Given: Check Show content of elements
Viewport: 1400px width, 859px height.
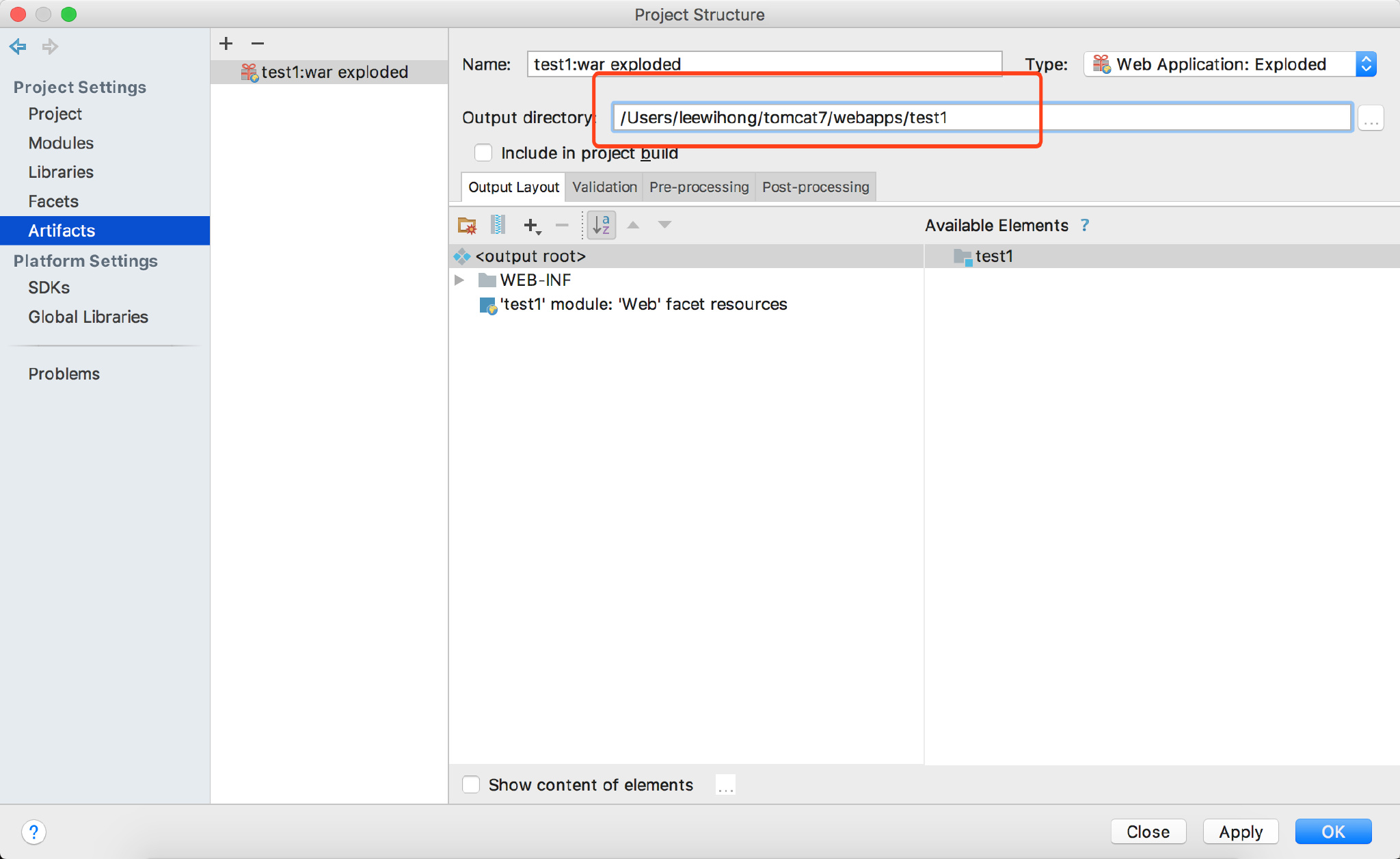Looking at the screenshot, I should tap(471, 784).
